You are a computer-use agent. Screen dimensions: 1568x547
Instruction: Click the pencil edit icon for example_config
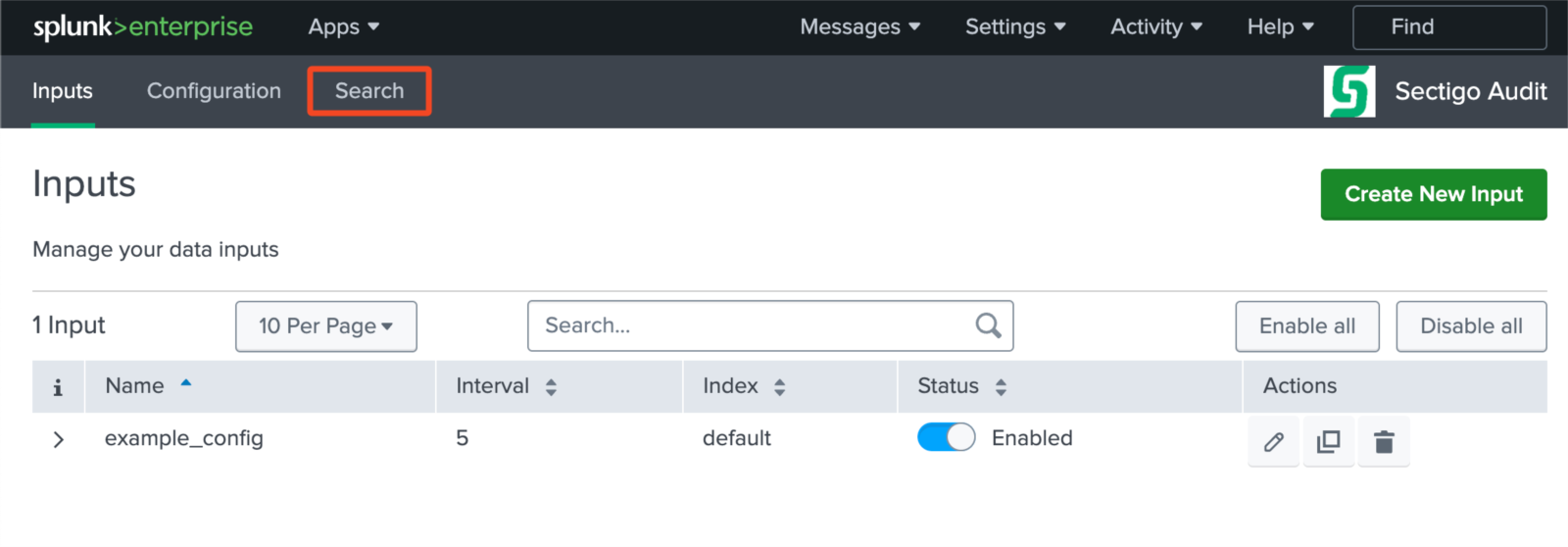tap(1273, 442)
